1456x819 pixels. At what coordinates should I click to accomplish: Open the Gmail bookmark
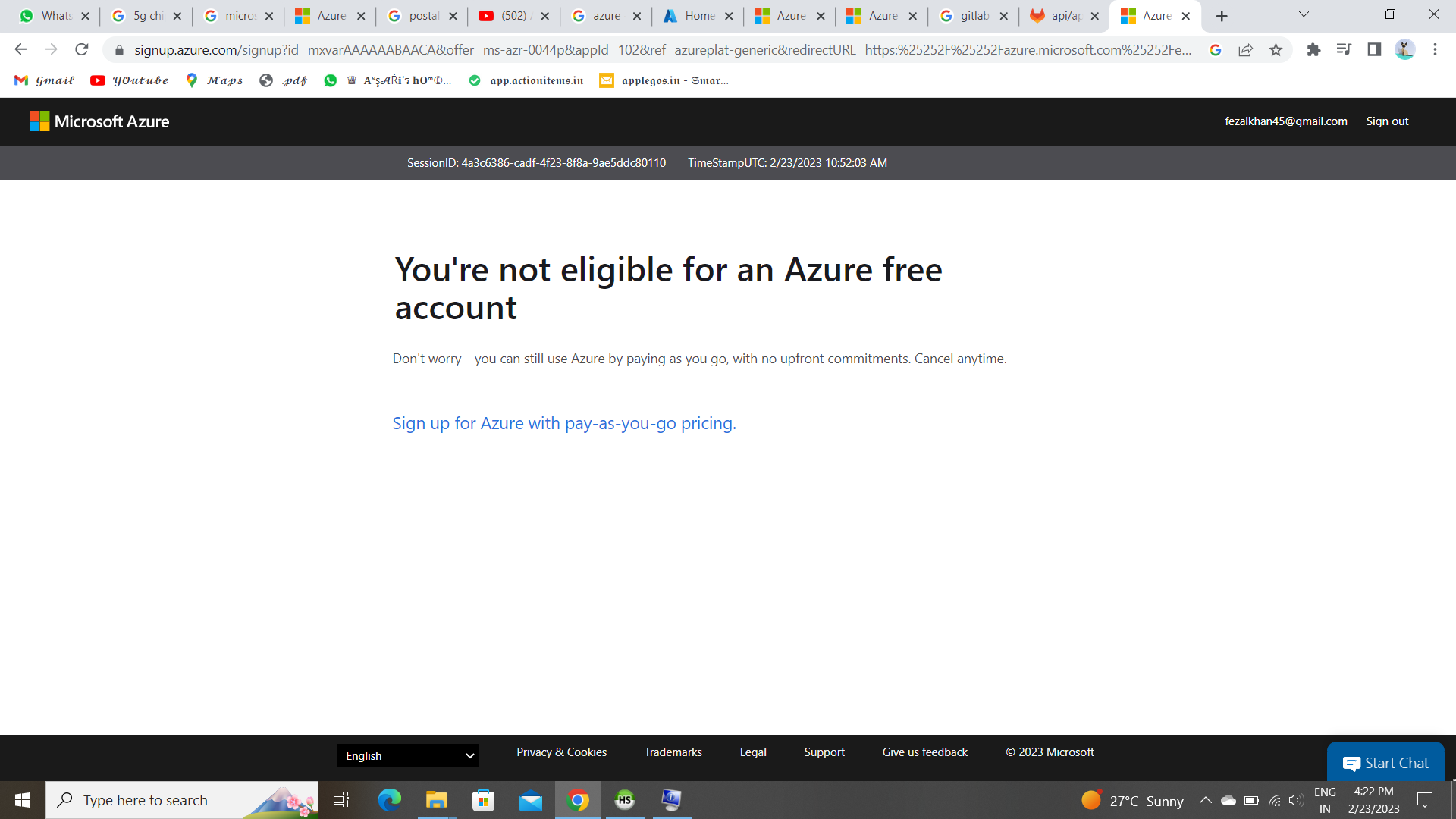pyautogui.click(x=44, y=80)
